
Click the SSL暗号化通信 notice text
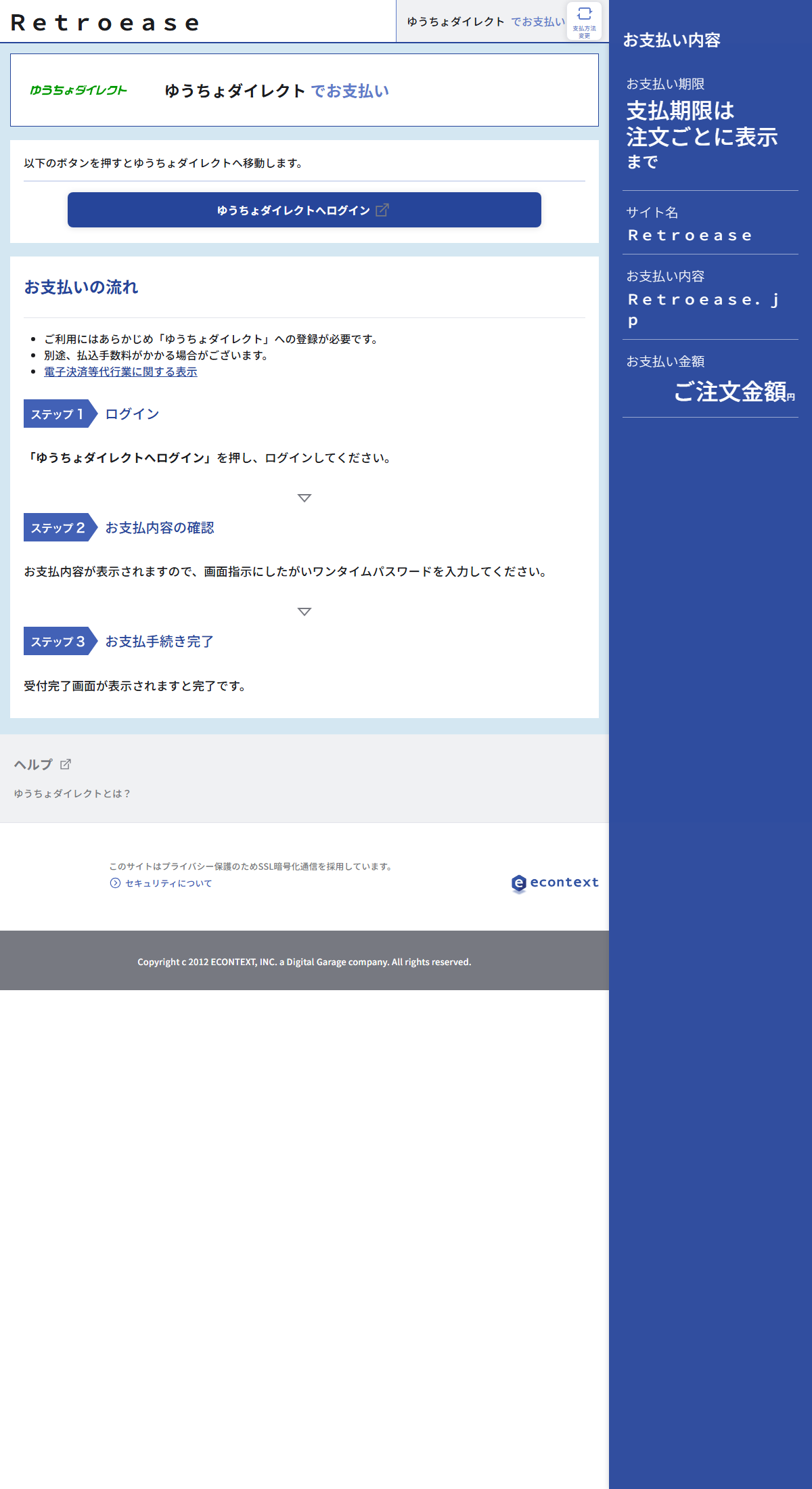(x=252, y=866)
